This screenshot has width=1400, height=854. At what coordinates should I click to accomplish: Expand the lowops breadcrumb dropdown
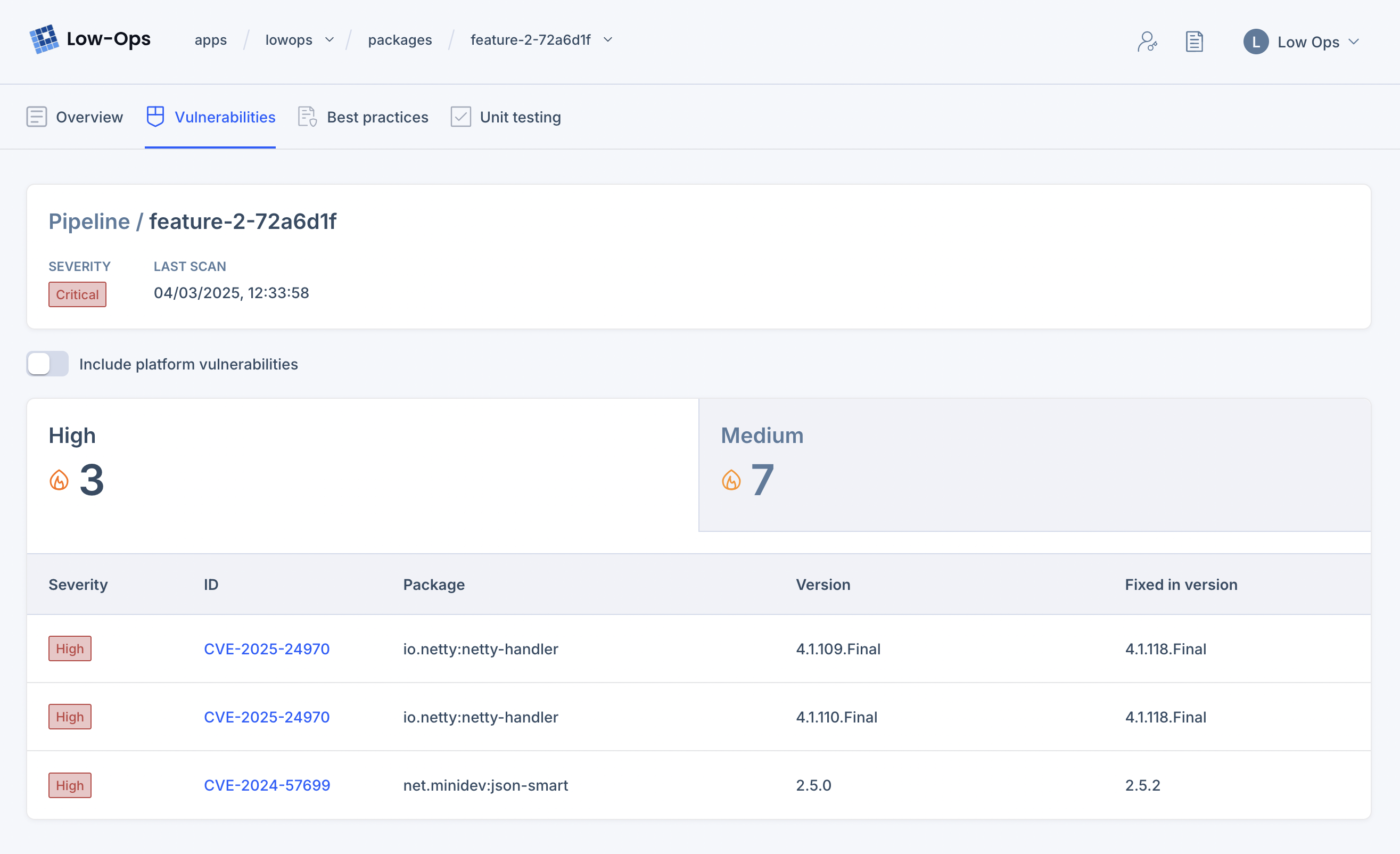pos(330,40)
